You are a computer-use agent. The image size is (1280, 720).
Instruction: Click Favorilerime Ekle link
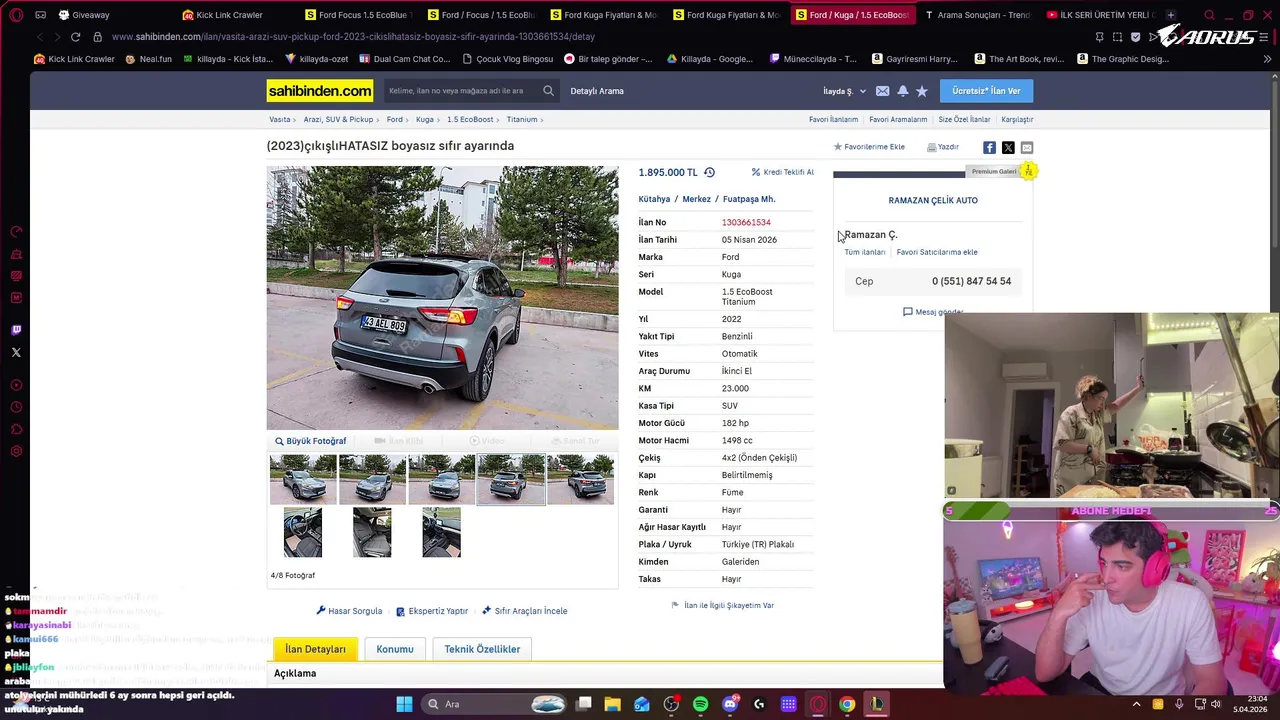(x=869, y=147)
